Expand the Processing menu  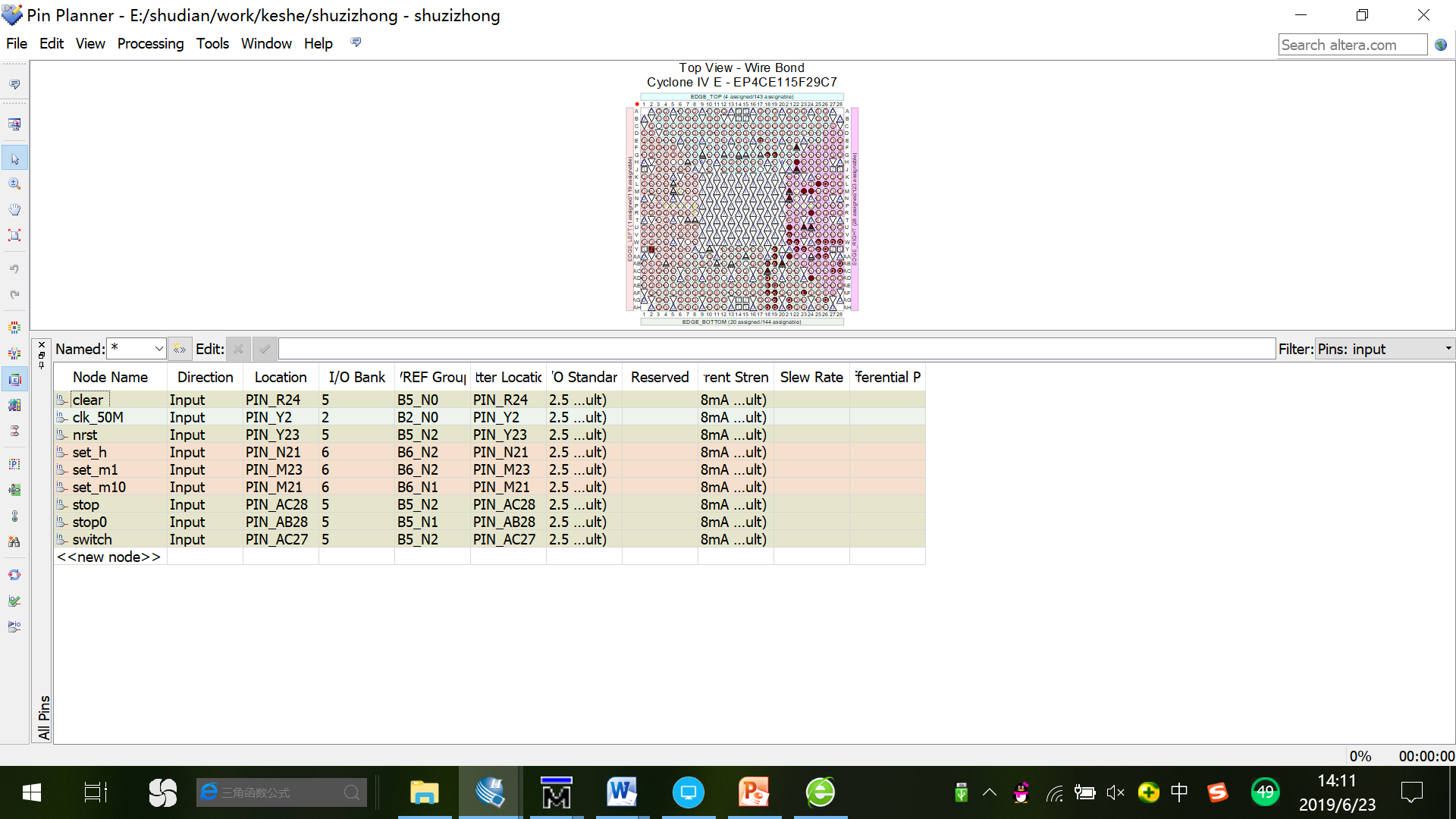click(x=150, y=43)
